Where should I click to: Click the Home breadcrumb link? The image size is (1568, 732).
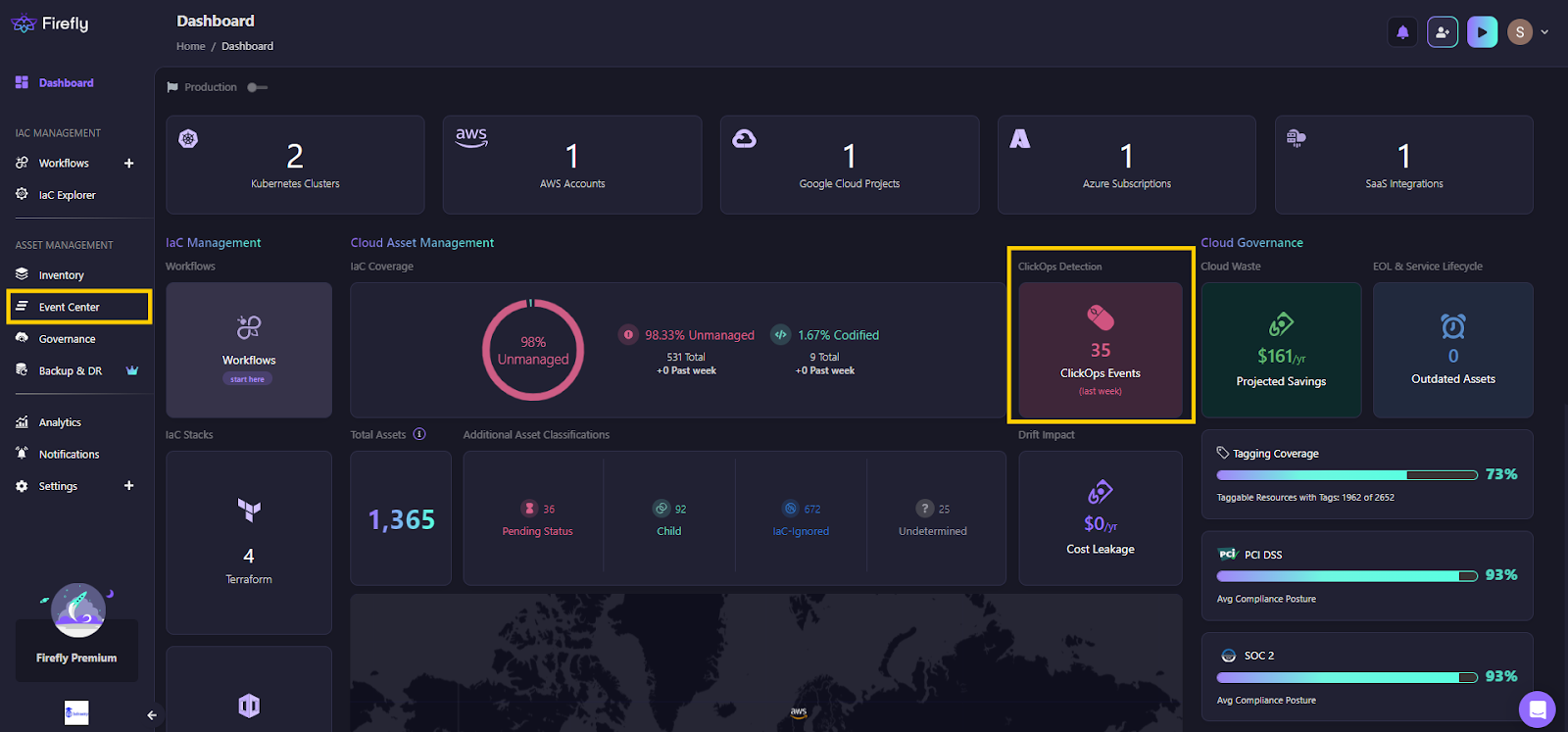(191, 46)
